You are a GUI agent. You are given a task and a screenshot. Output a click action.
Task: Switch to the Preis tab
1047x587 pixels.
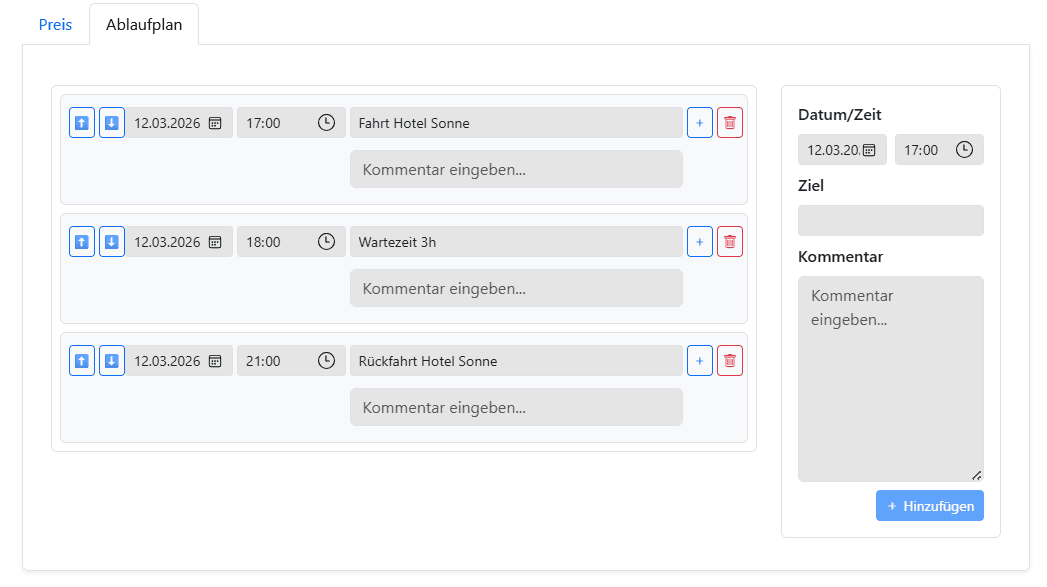[55, 24]
